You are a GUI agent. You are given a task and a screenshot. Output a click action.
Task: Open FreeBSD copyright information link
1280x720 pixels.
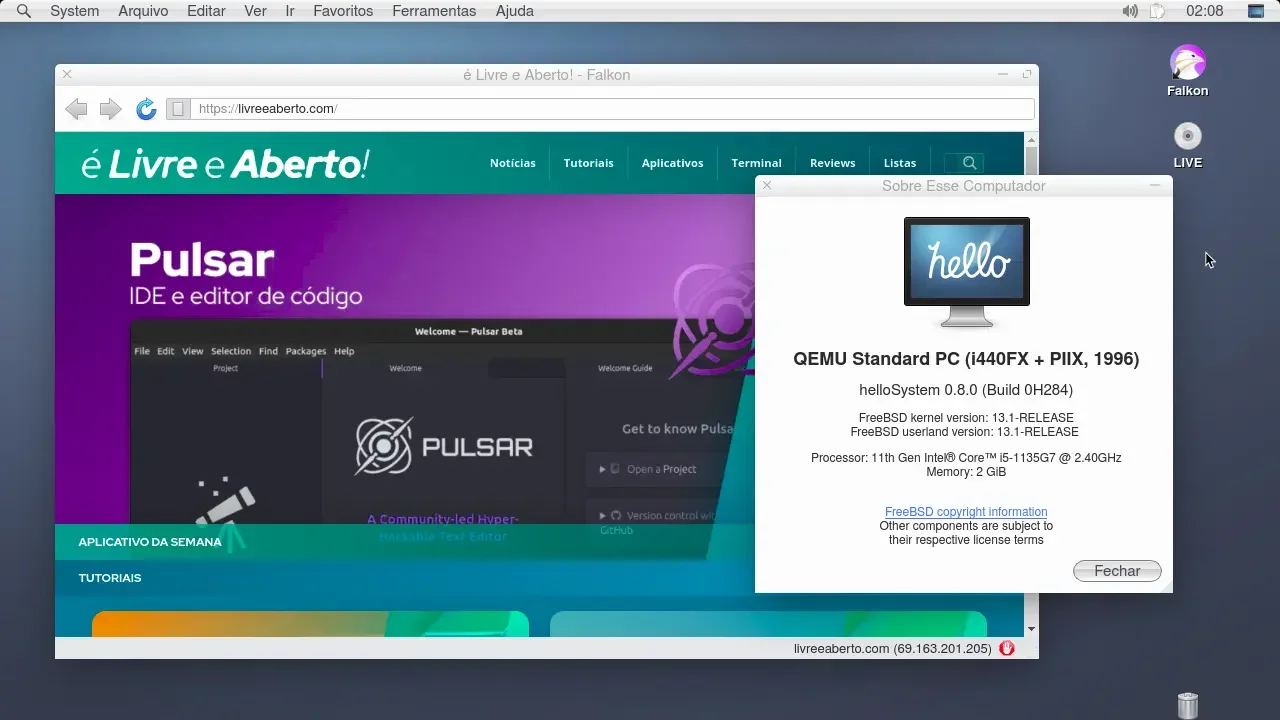point(966,512)
